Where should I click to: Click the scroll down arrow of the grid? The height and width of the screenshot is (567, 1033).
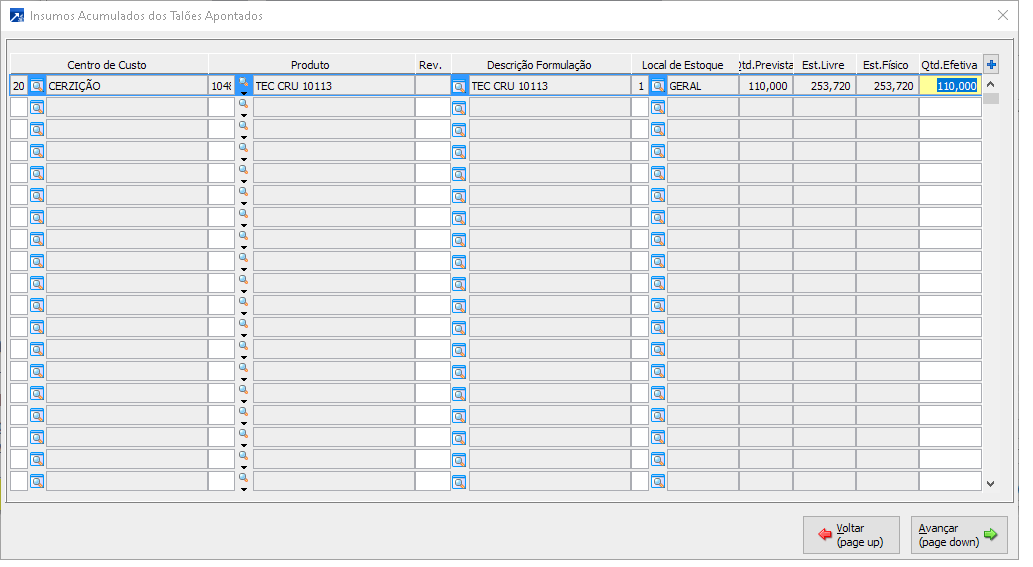(990, 483)
